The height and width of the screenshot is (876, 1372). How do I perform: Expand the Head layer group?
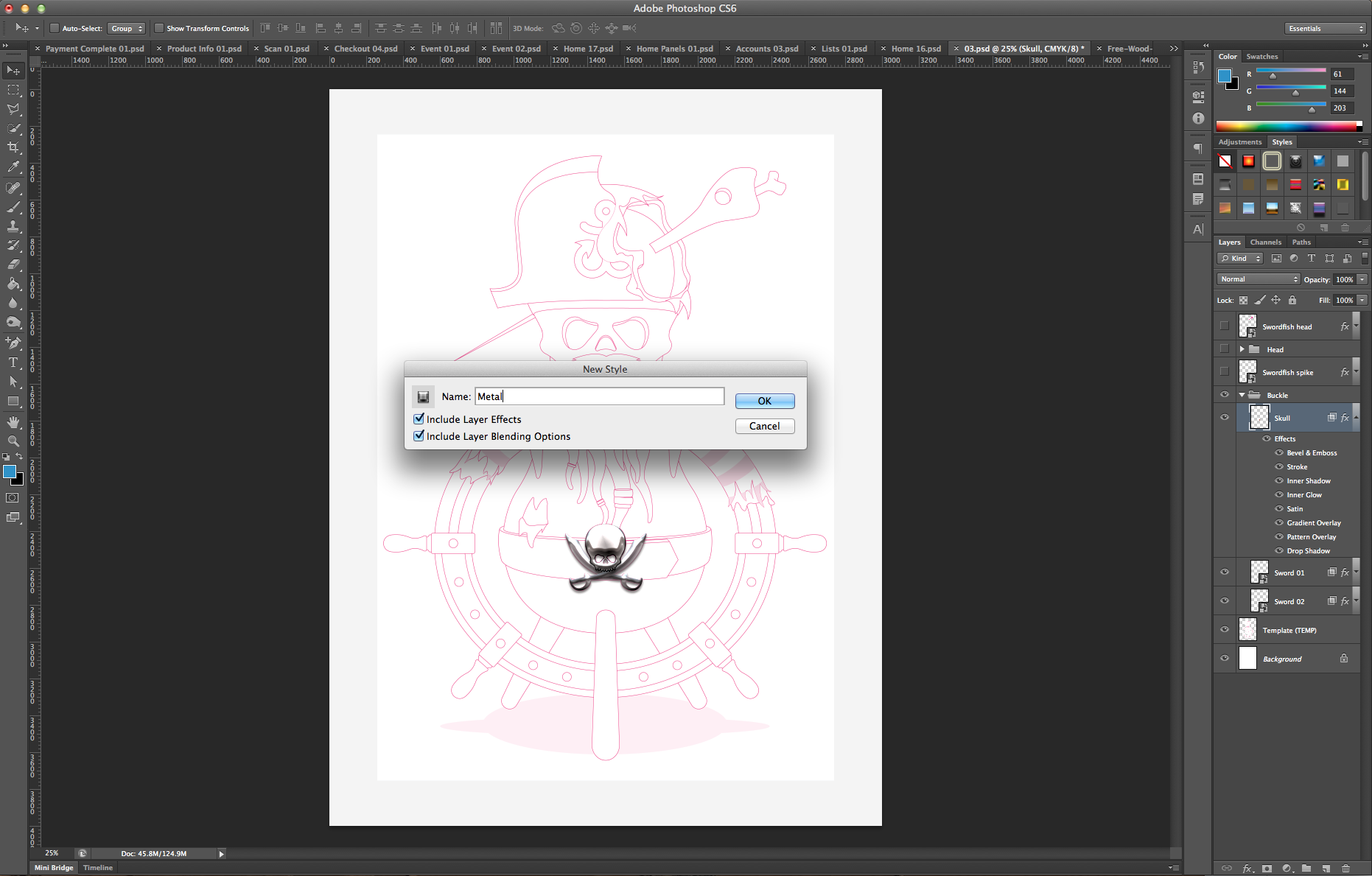1242,349
